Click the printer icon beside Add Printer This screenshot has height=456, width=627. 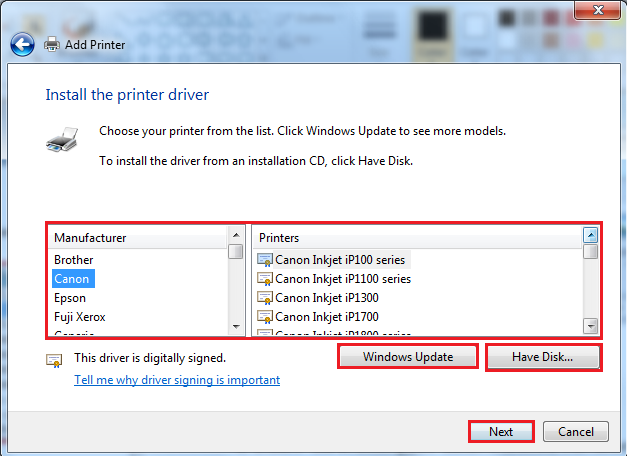click(x=52, y=44)
